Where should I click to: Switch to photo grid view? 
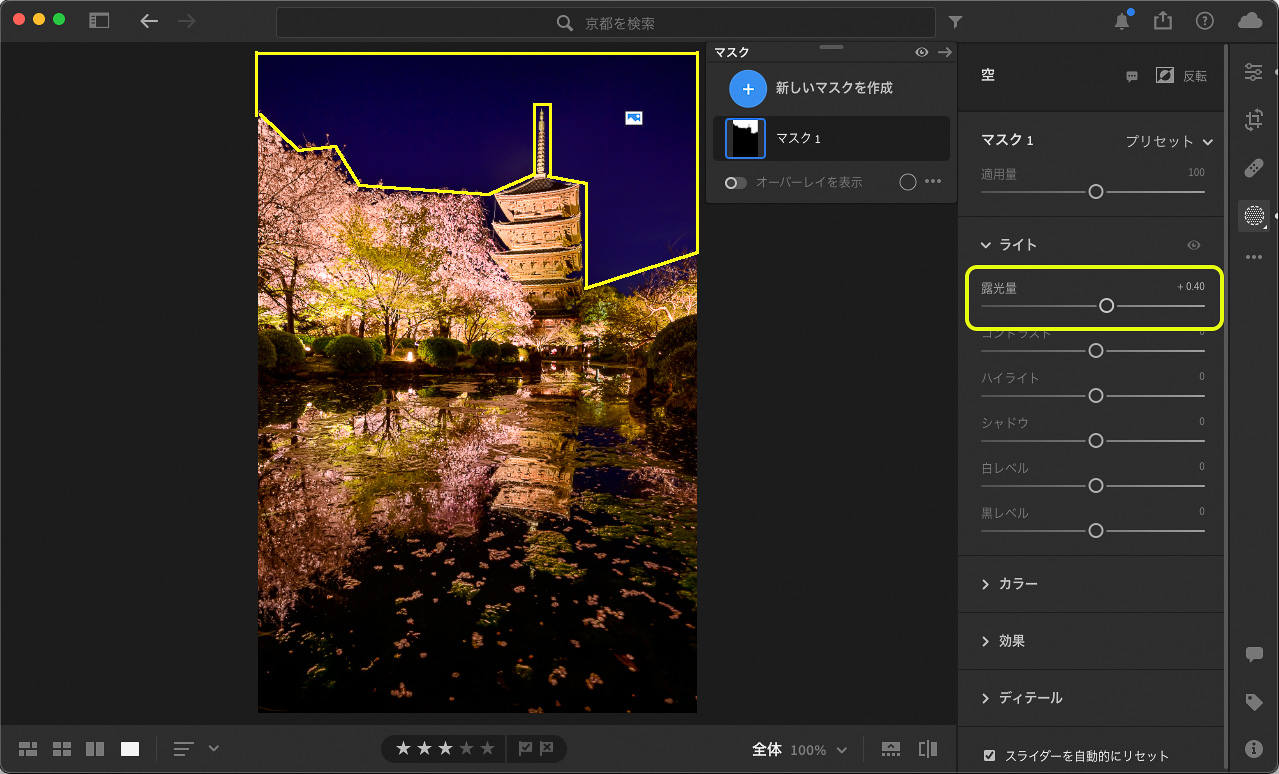pyautogui.click(x=28, y=749)
